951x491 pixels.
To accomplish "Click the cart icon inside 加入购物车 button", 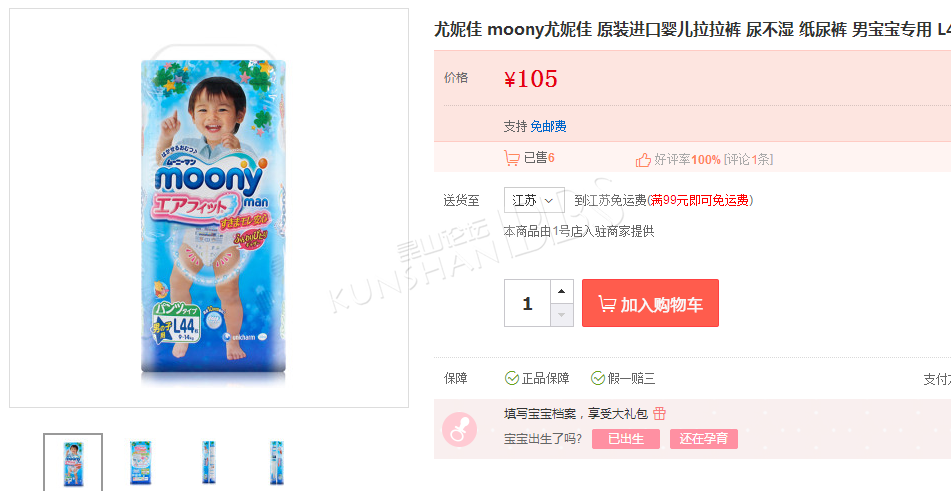I will [607, 304].
